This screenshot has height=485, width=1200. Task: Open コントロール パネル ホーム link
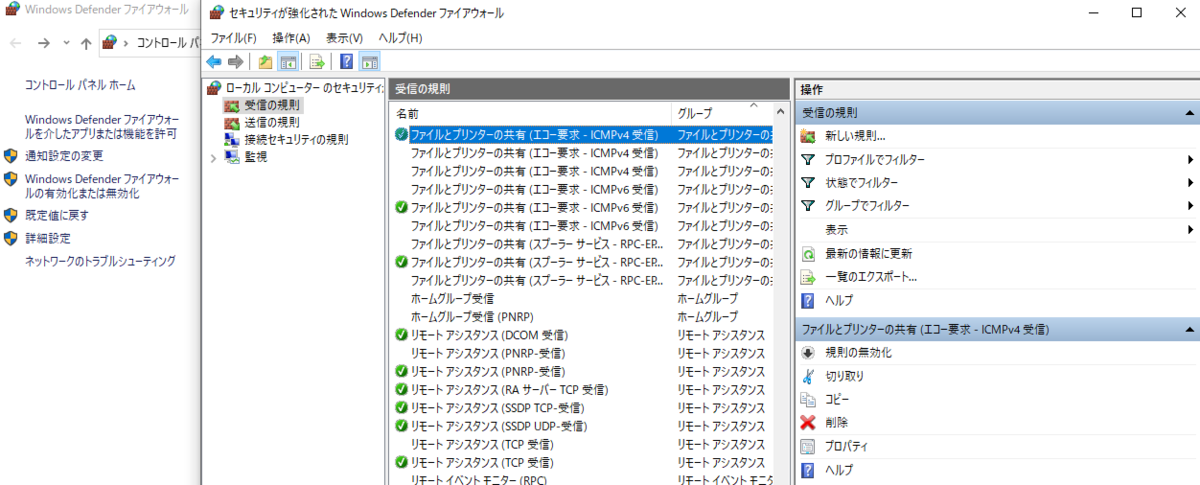click(x=80, y=86)
